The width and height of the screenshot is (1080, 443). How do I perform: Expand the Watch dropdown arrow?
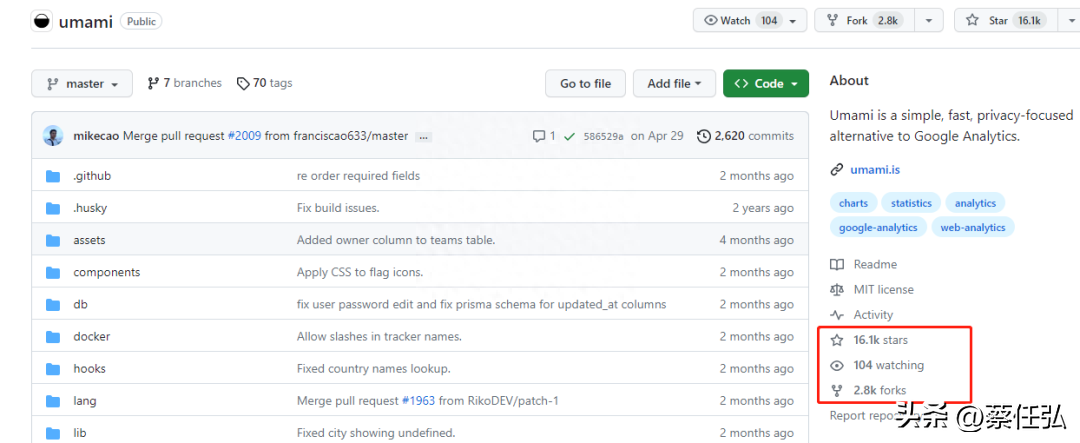click(793, 21)
